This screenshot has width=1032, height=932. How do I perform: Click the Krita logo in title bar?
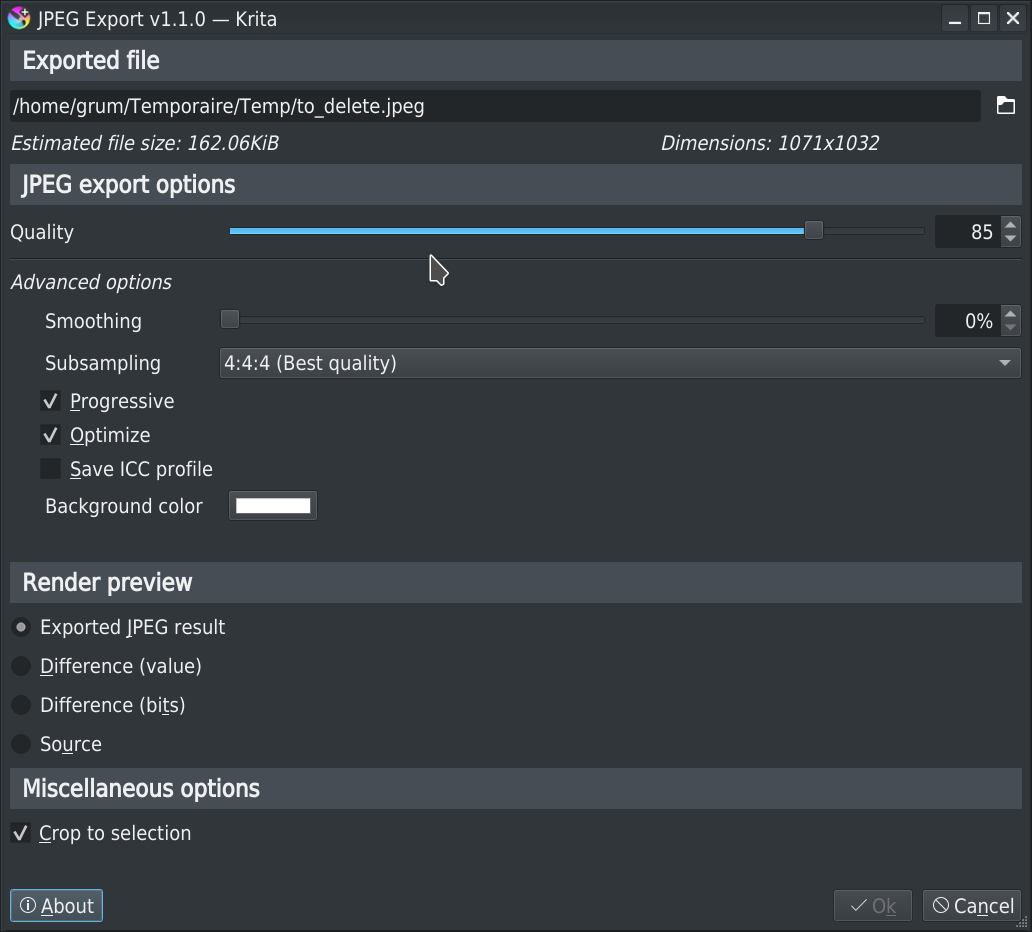coord(18,18)
